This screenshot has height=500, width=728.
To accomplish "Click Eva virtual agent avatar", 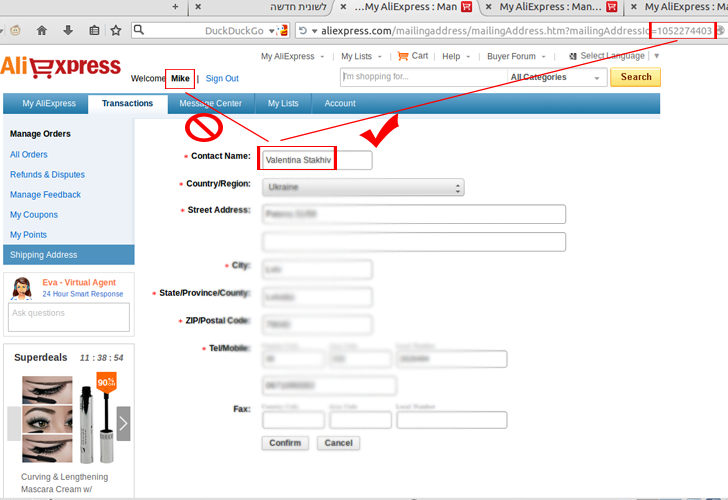I will 21,288.
